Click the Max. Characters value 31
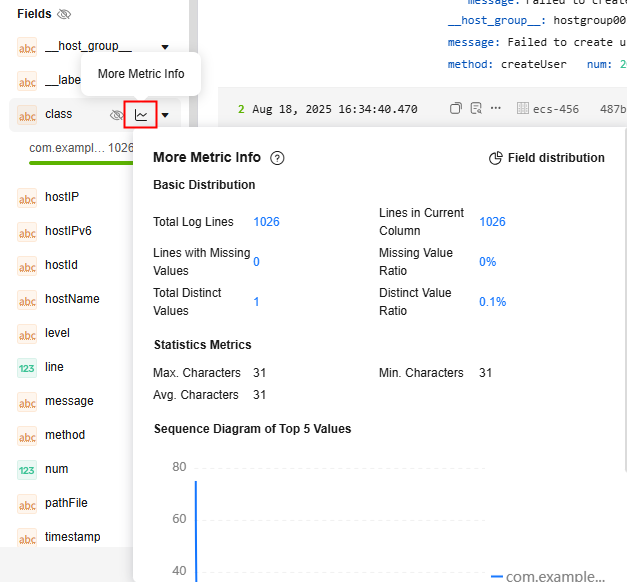The height and width of the screenshot is (582, 627). click(260, 373)
